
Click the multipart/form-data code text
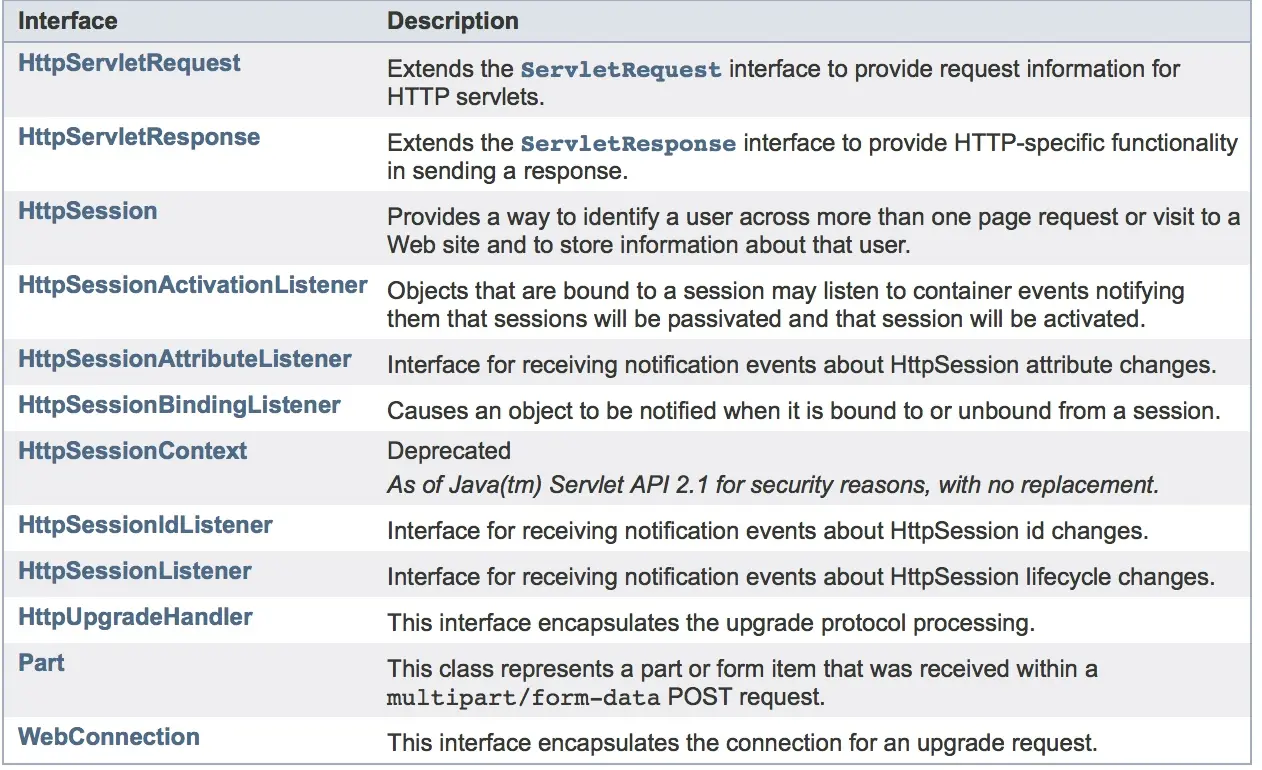pyautogui.click(x=523, y=698)
